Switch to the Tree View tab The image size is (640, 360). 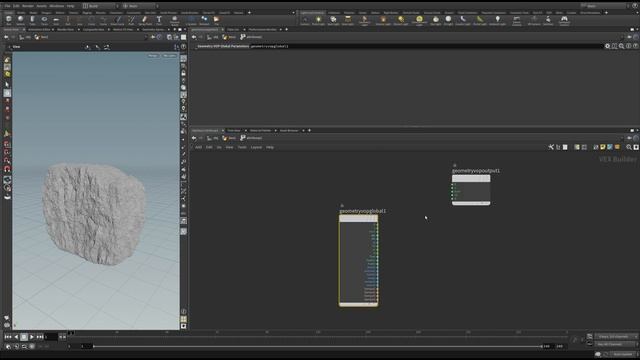pos(234,130)
